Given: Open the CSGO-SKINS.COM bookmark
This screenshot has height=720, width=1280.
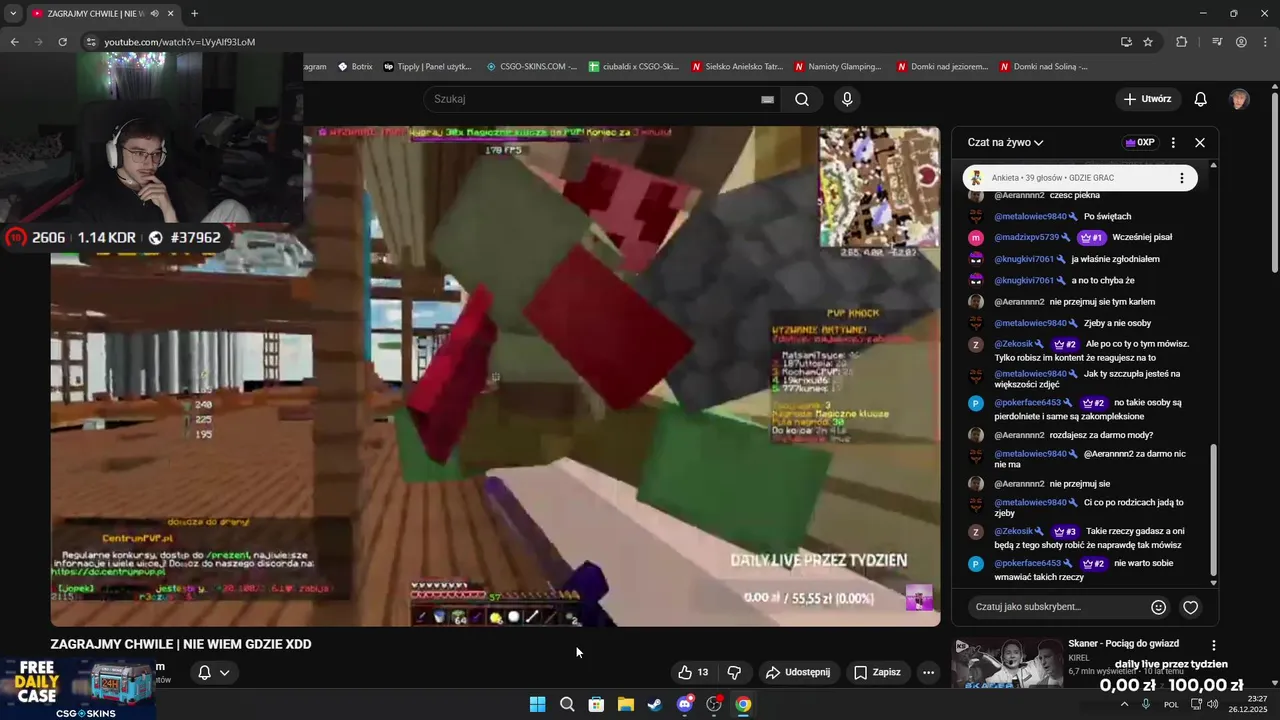Looking at the screenshot, I should (x=531, y=67).
